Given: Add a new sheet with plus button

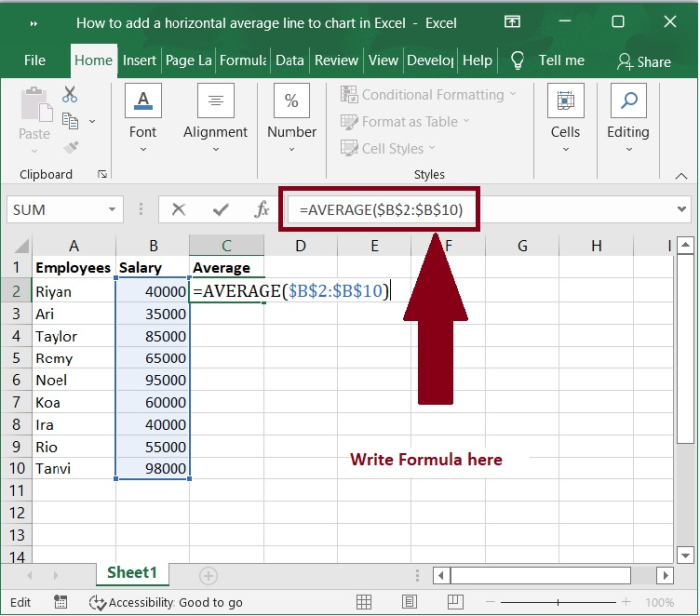Looking at the screenshot, I should [208, 575].
